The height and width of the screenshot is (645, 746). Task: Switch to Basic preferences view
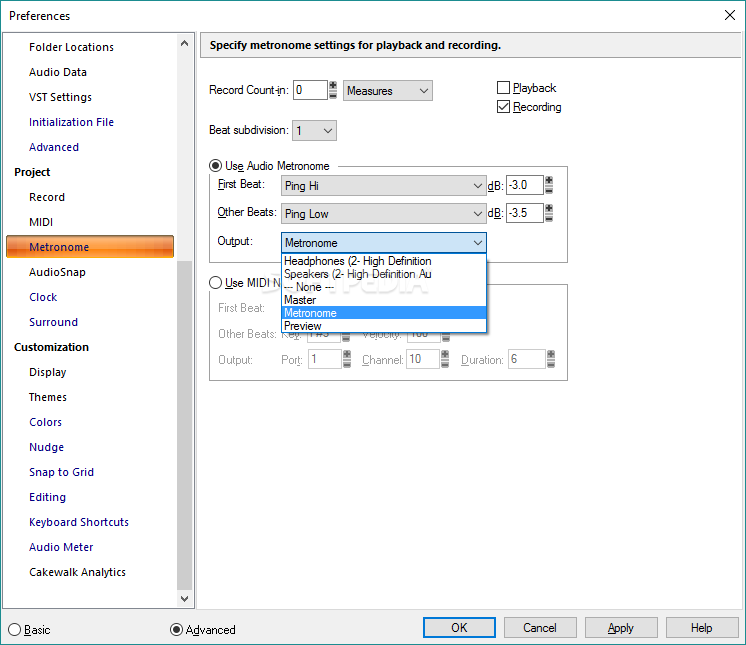click(14, 629)
